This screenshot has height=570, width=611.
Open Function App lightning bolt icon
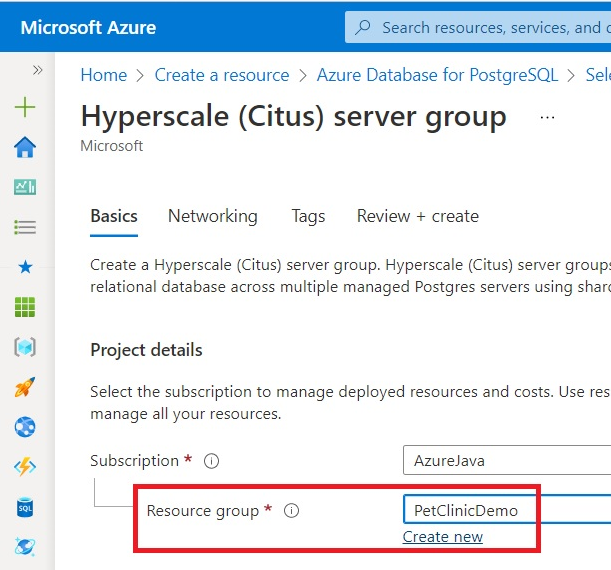(25, 467)
